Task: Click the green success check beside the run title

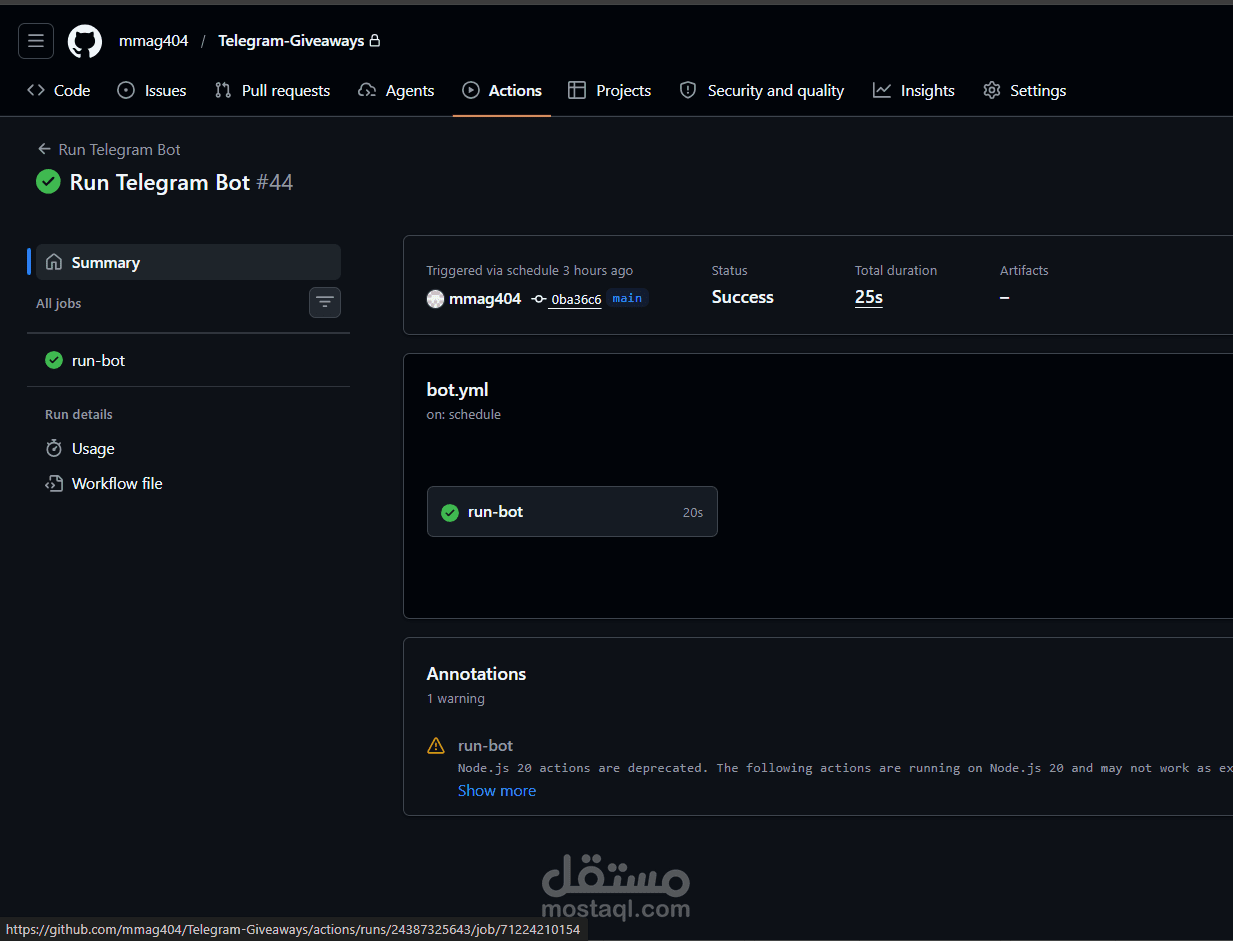Action: [48, 182]
